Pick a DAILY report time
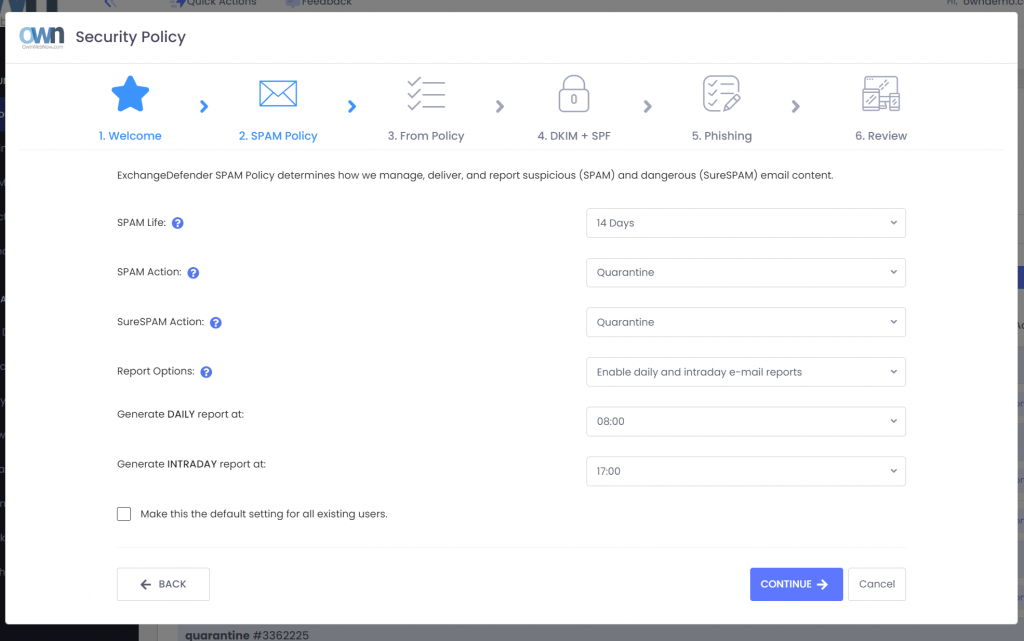Viewport: 1024px width, 641px height. (x=746, y=422)
